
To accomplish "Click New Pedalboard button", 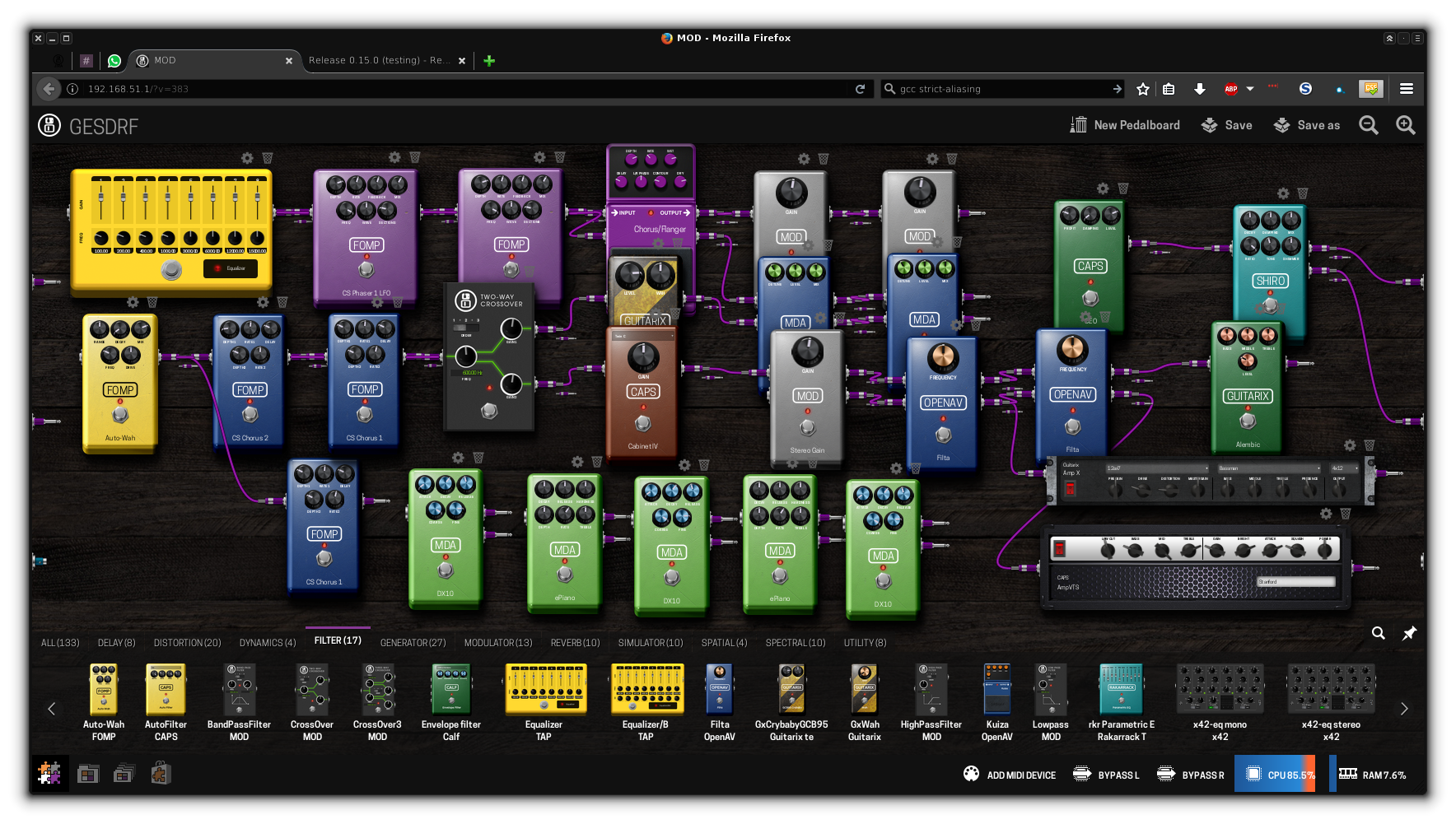I will click(1125, 125).
